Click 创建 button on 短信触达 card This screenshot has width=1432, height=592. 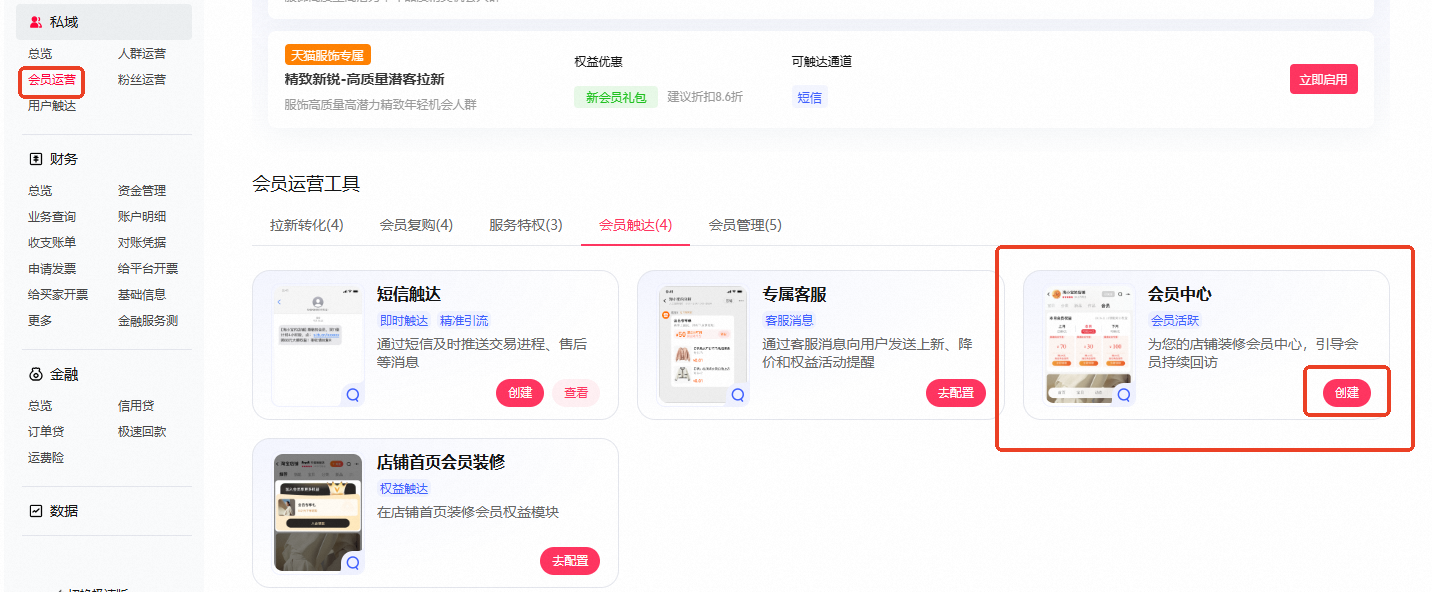click(520, 393)
